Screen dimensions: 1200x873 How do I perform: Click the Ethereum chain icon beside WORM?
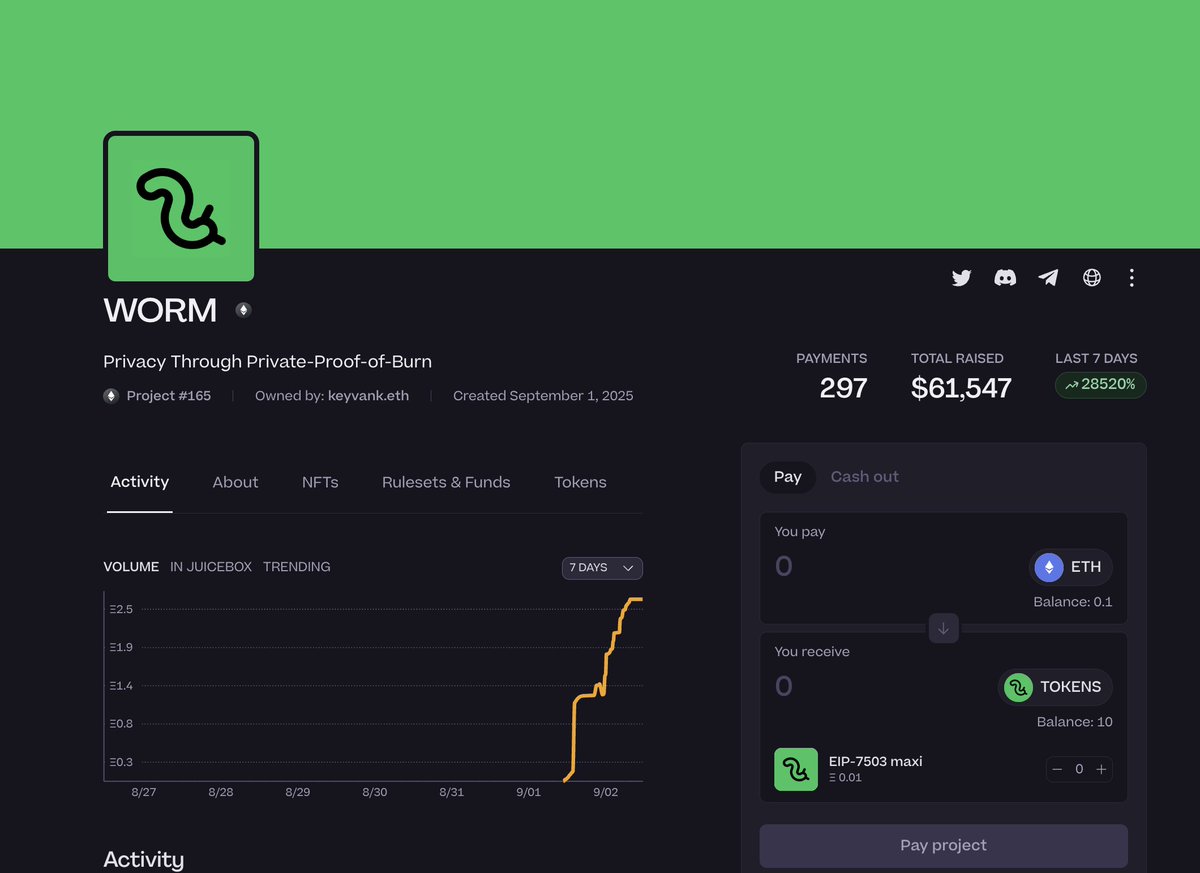(x=243, y=310)
